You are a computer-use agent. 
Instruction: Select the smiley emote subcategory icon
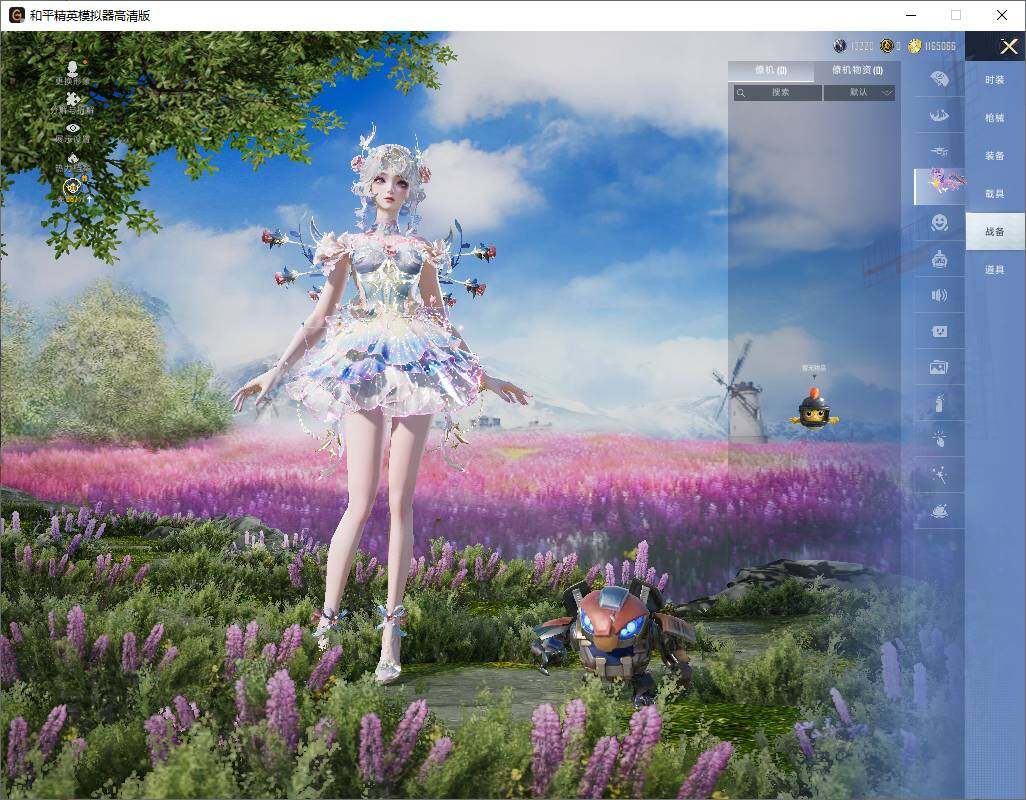tap(939, 223)
